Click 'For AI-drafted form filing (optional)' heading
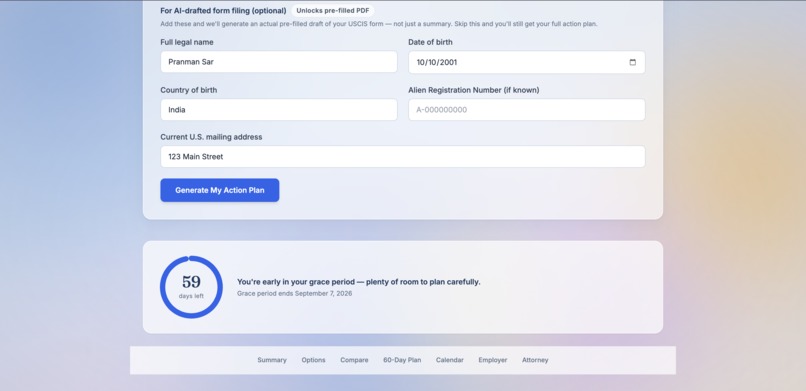The image size is (806, 391). [223, 10]
